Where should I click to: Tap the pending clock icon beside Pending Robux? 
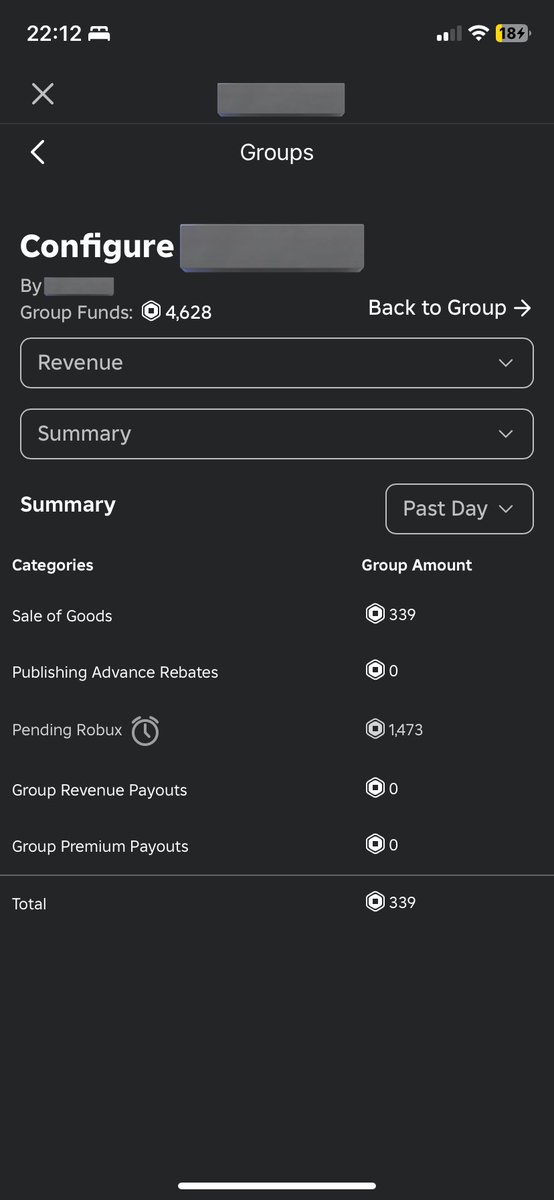click(145, 731)
